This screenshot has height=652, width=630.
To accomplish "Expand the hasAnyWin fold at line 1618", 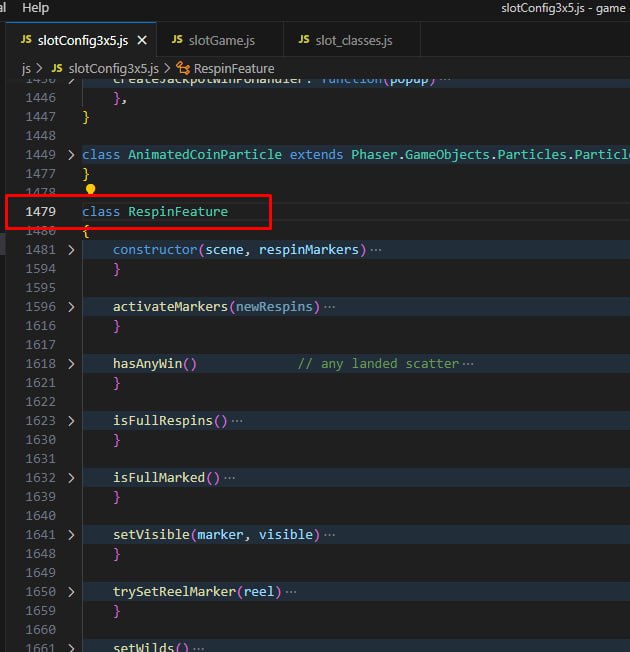I will tap(72, 364).
